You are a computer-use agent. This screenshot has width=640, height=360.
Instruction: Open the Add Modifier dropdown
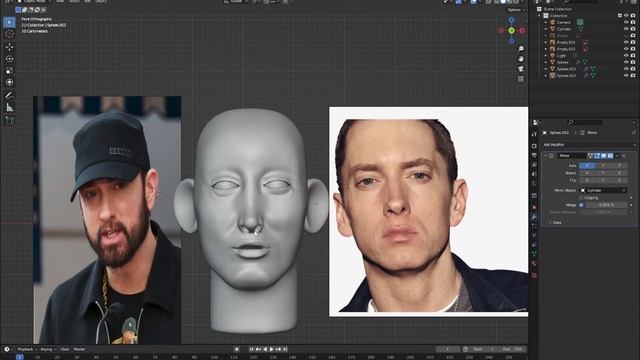[x=589, y=145]
